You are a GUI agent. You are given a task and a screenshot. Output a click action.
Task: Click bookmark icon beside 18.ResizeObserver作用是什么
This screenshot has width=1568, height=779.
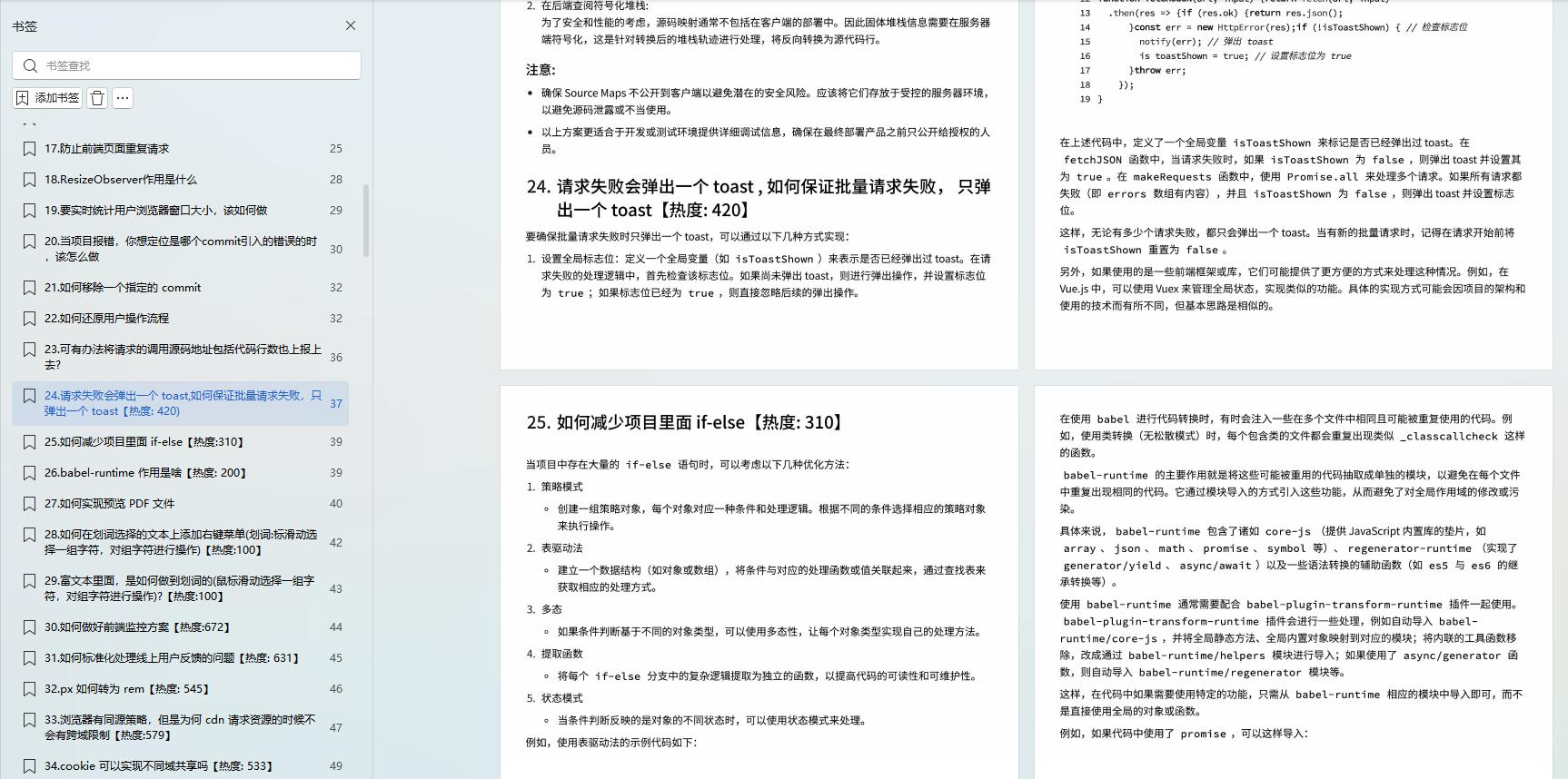[29, 179]
